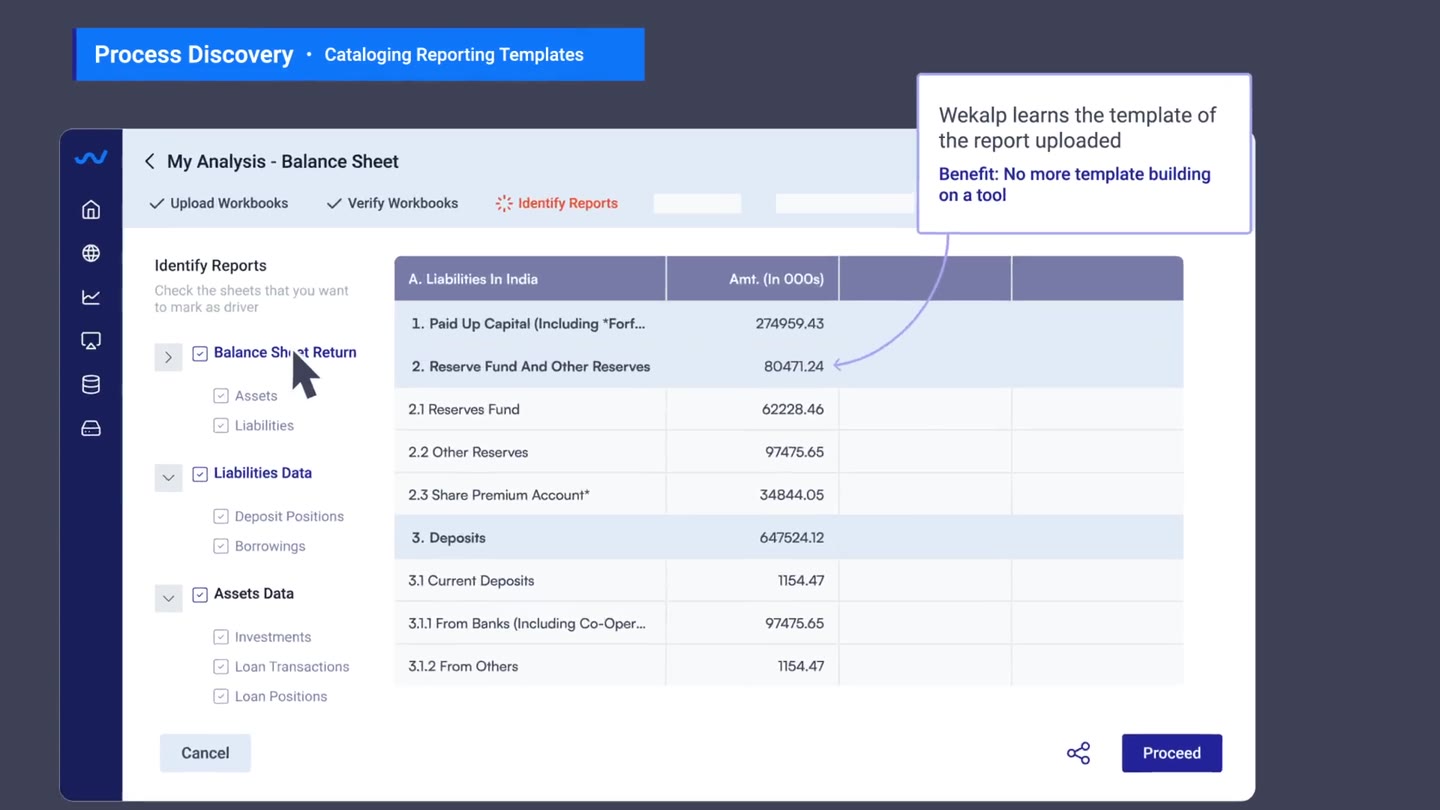Click the Cancel button
This screenshot has width=1440, height=810.
pyautogui.click(x=205, y=753)
